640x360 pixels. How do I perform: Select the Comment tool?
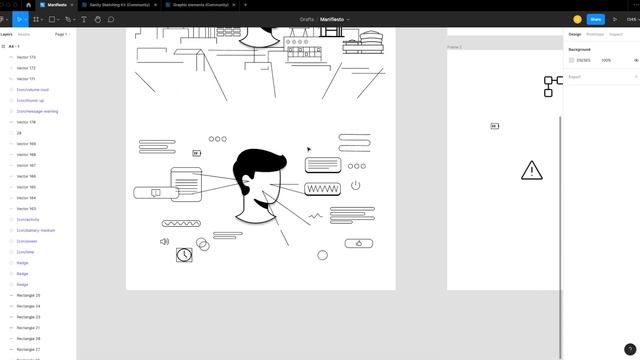[x=111, y=19]
